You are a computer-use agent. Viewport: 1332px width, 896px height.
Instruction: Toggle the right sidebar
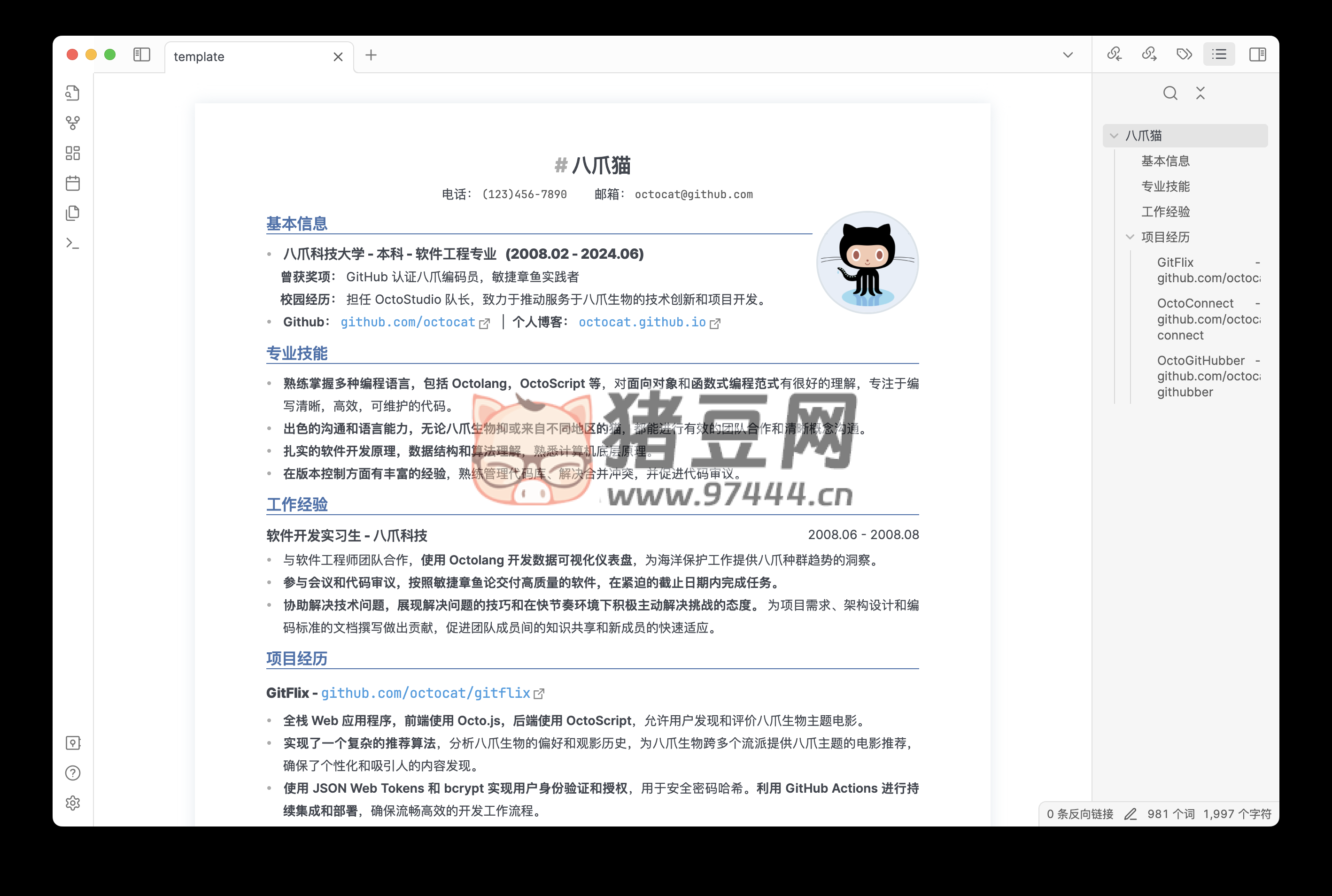click(1257, 54)
